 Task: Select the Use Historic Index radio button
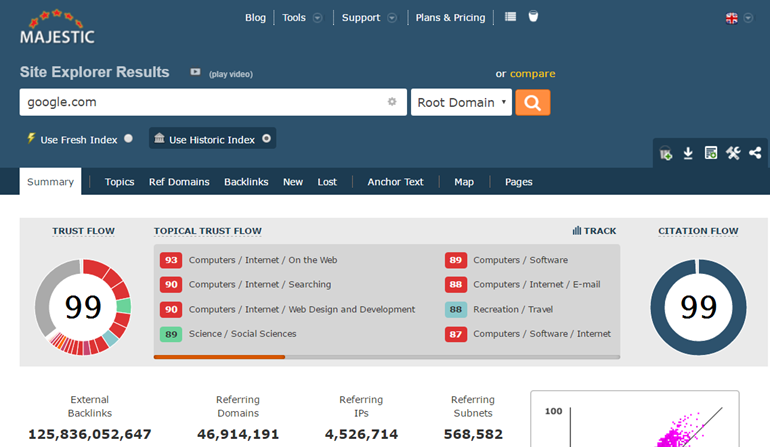click(266, 139)
